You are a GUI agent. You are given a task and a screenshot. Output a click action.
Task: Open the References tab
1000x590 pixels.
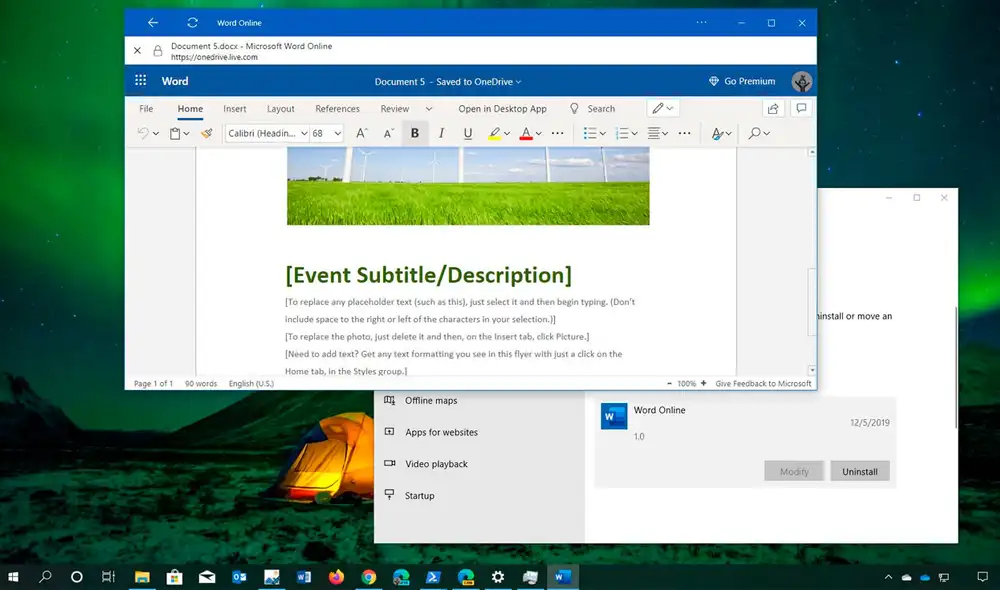(x=337, y=109)
